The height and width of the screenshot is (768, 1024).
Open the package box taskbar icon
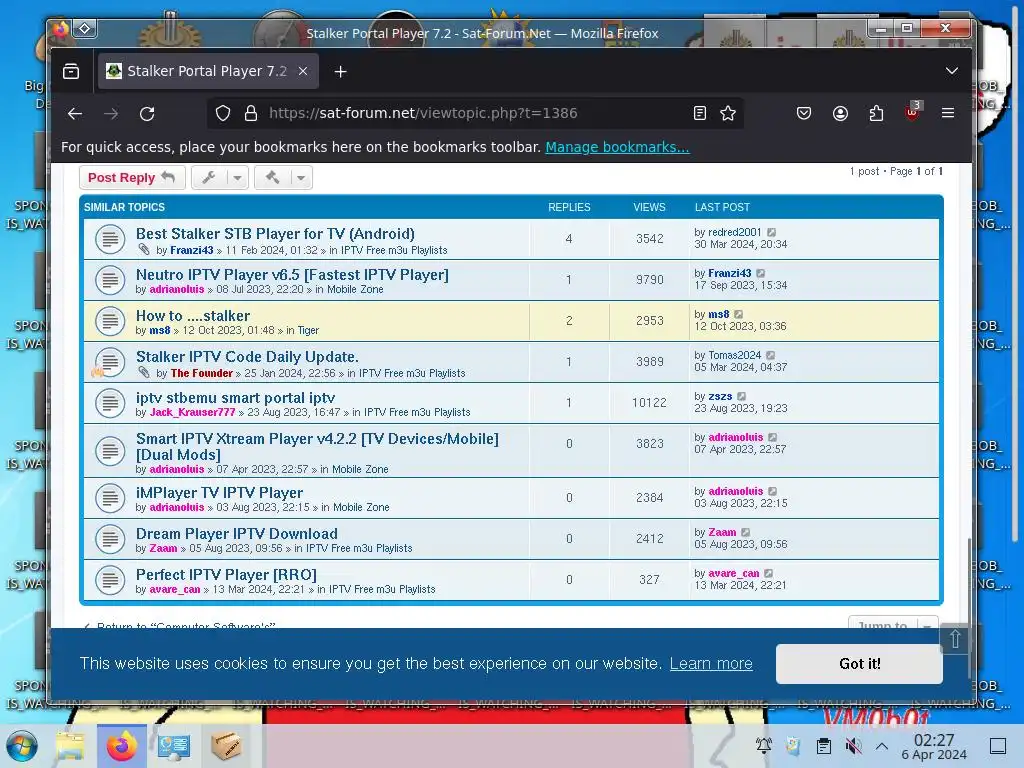[226, 746]
